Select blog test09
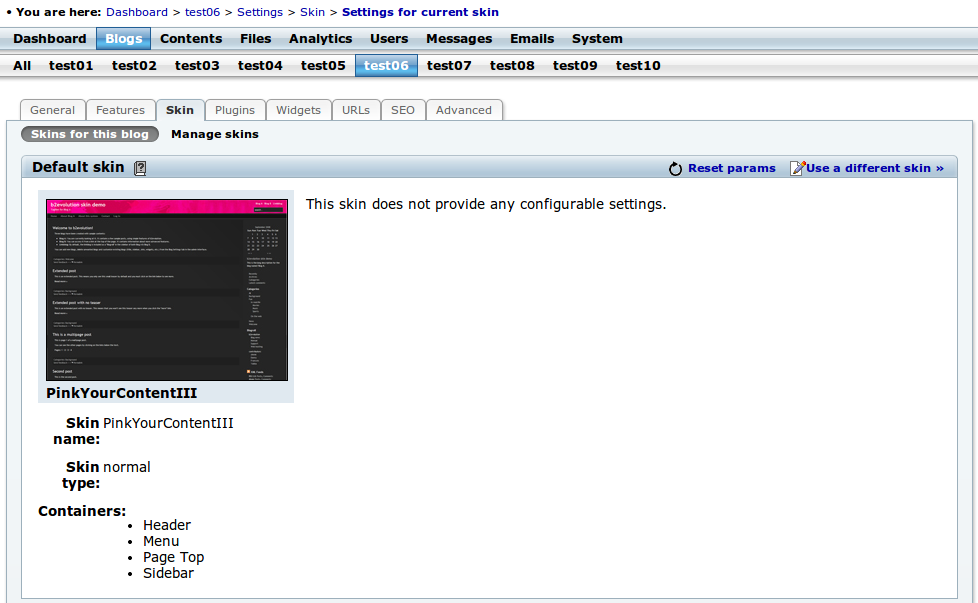Screen dimensions: 978x603 click(575, 65)
